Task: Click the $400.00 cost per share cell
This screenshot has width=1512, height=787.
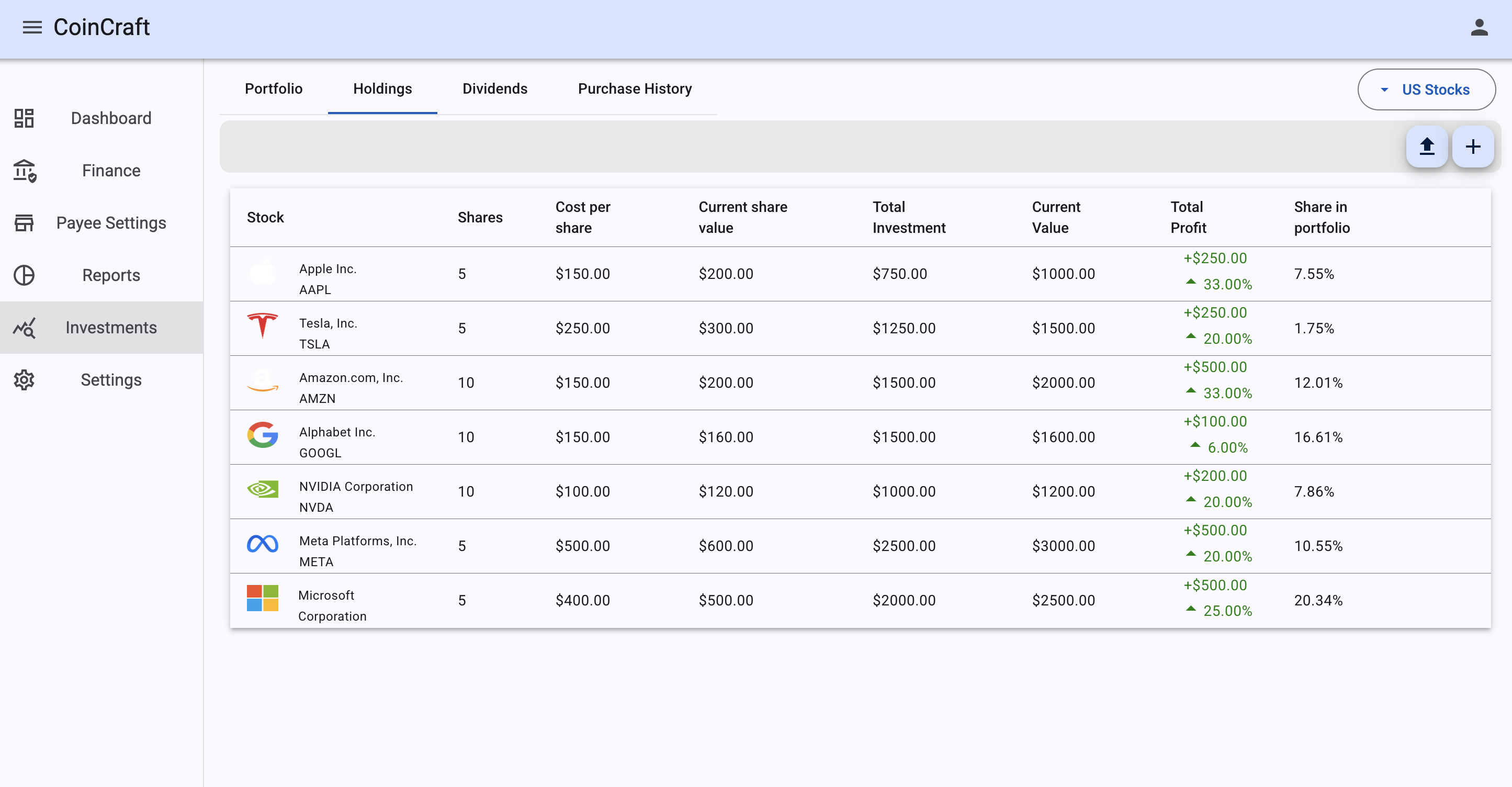Action: point(582,600)
